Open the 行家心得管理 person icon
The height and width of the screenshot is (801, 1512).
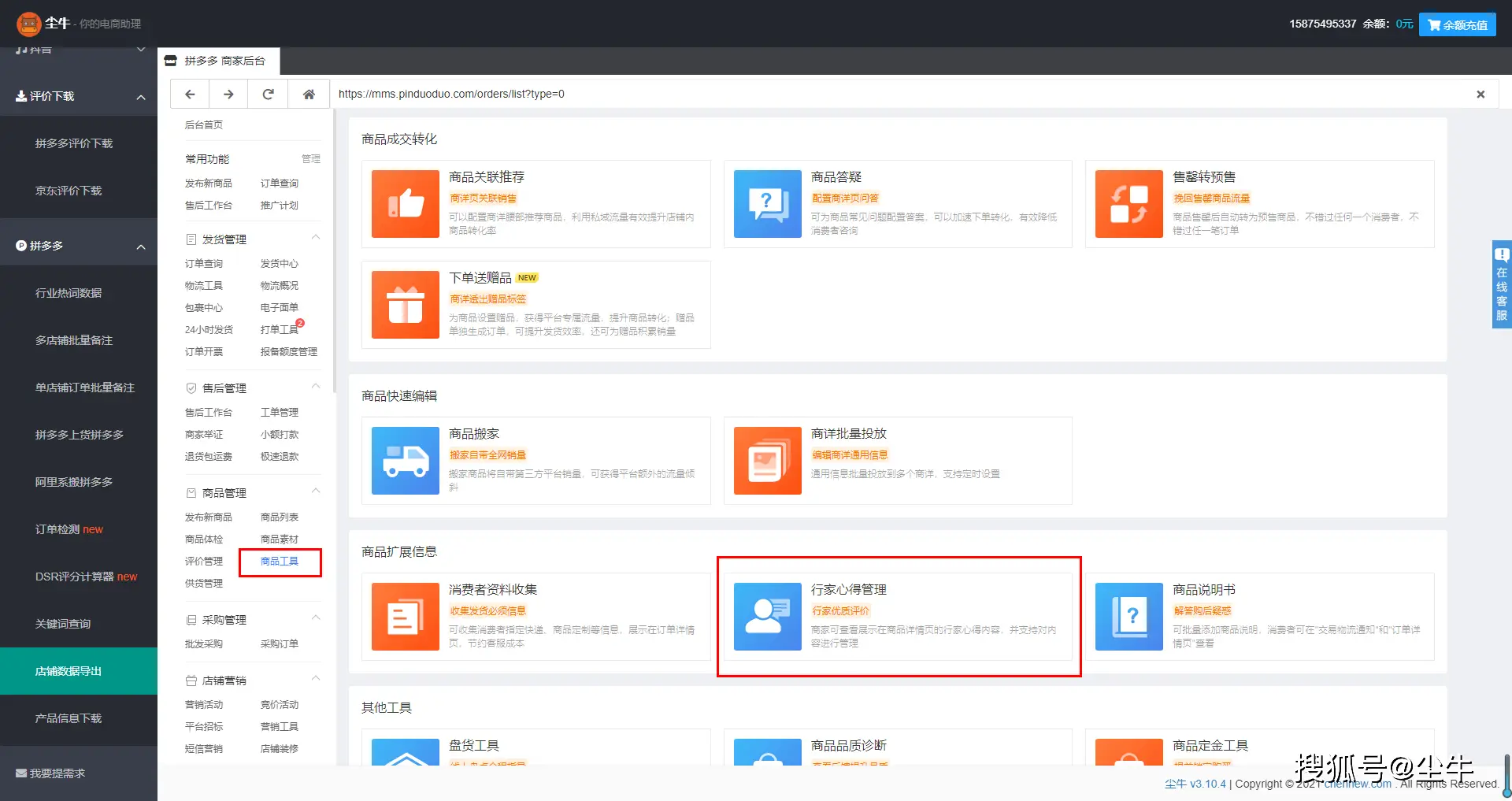(x=768, y=617)
